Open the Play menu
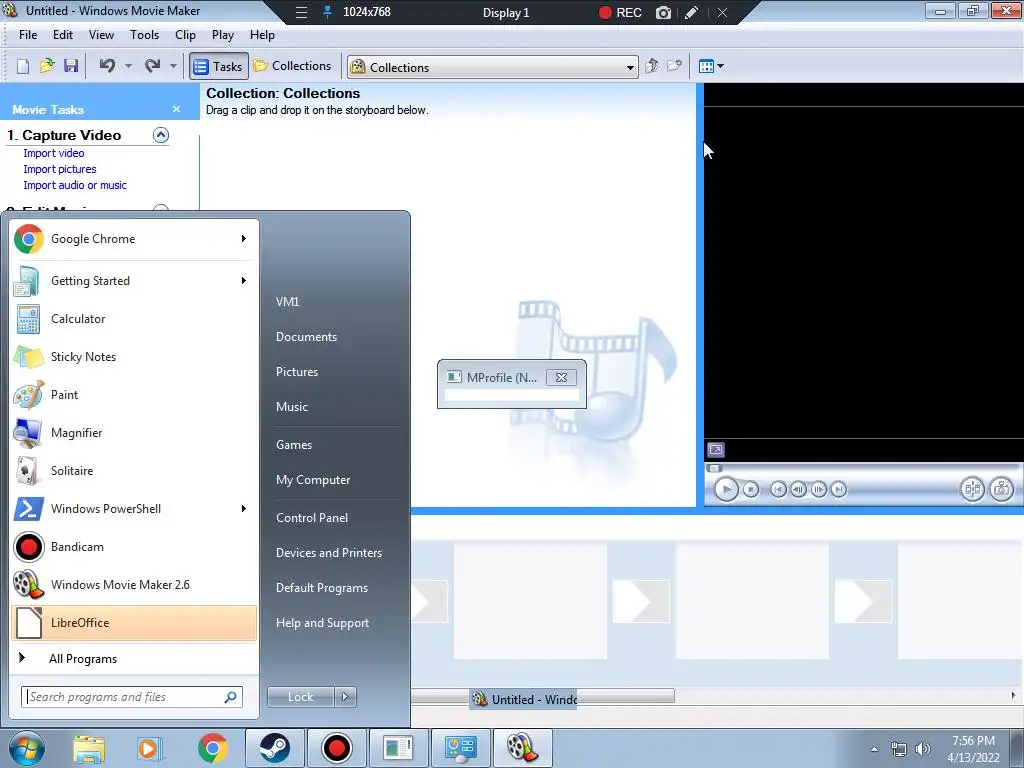The image size is (1024, 768). pyautogui.click(x=223, y=35)
